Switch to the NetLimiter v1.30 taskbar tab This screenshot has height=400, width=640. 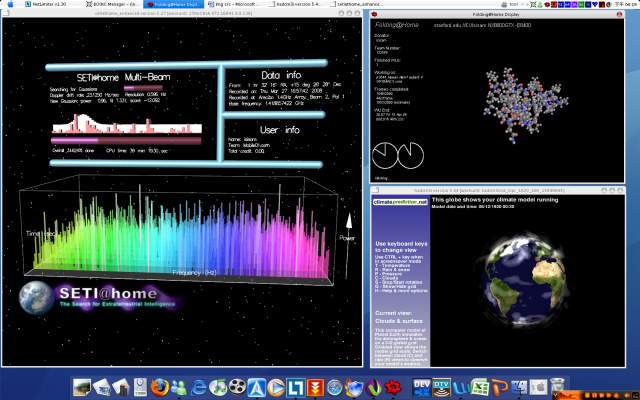point(49,4)
